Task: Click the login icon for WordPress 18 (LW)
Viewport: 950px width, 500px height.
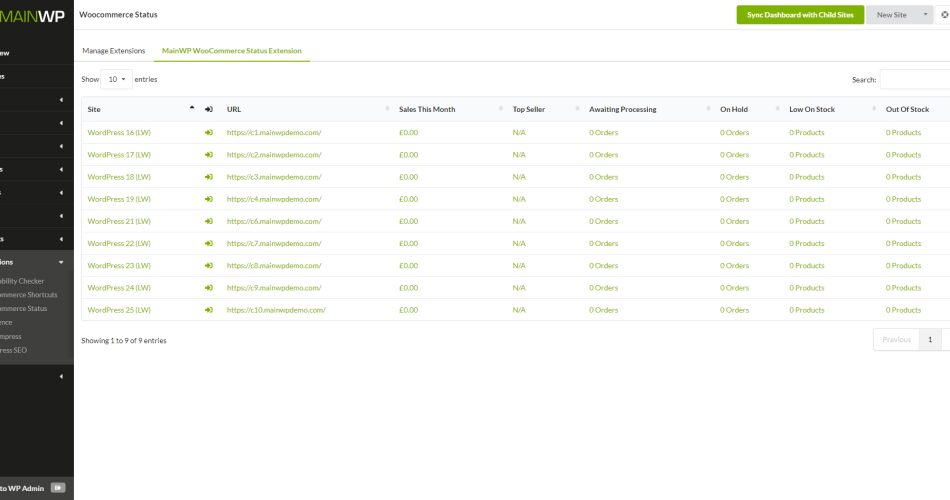Action: 208,177
